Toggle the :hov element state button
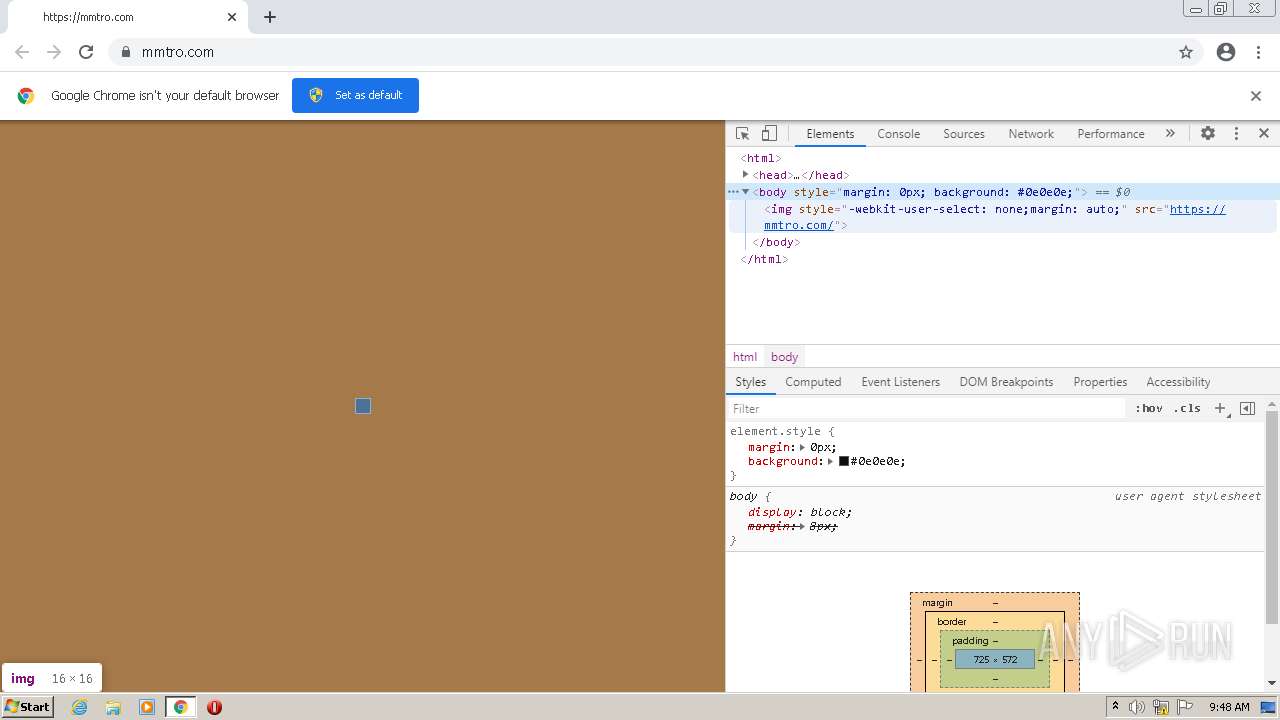The height and width of the screenshot is (720, 1280). pyautogui.click(x=1149, y=409)
